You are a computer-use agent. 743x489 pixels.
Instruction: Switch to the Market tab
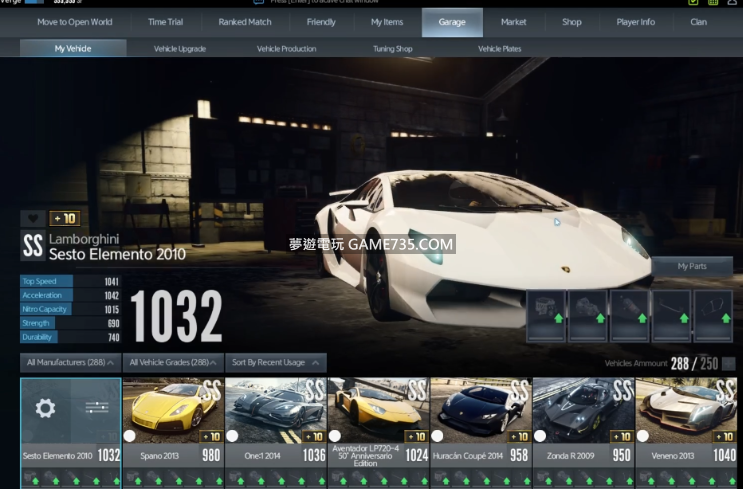pos(513,22)
